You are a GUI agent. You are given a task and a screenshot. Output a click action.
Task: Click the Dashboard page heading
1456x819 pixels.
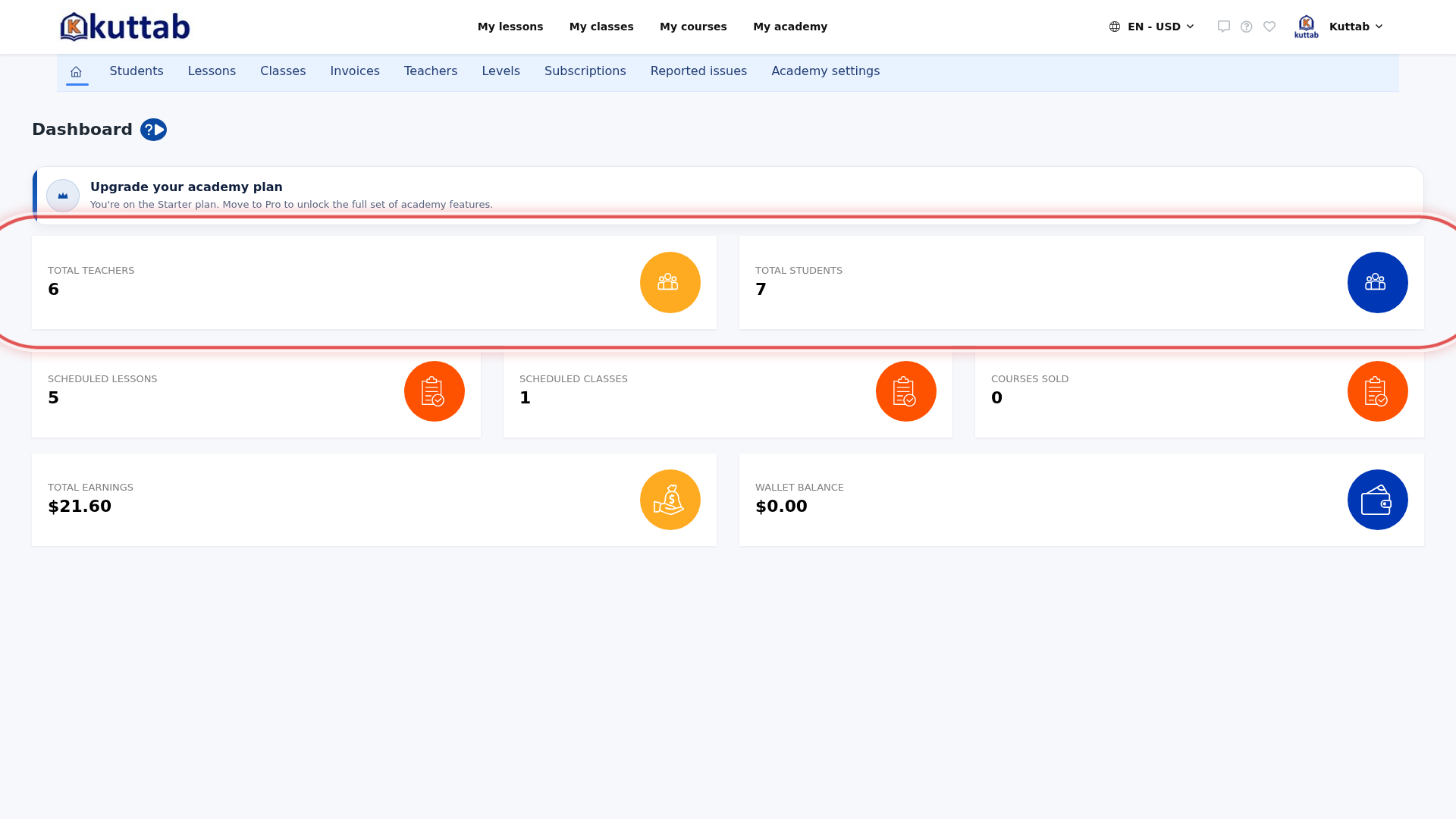(82, 130)
